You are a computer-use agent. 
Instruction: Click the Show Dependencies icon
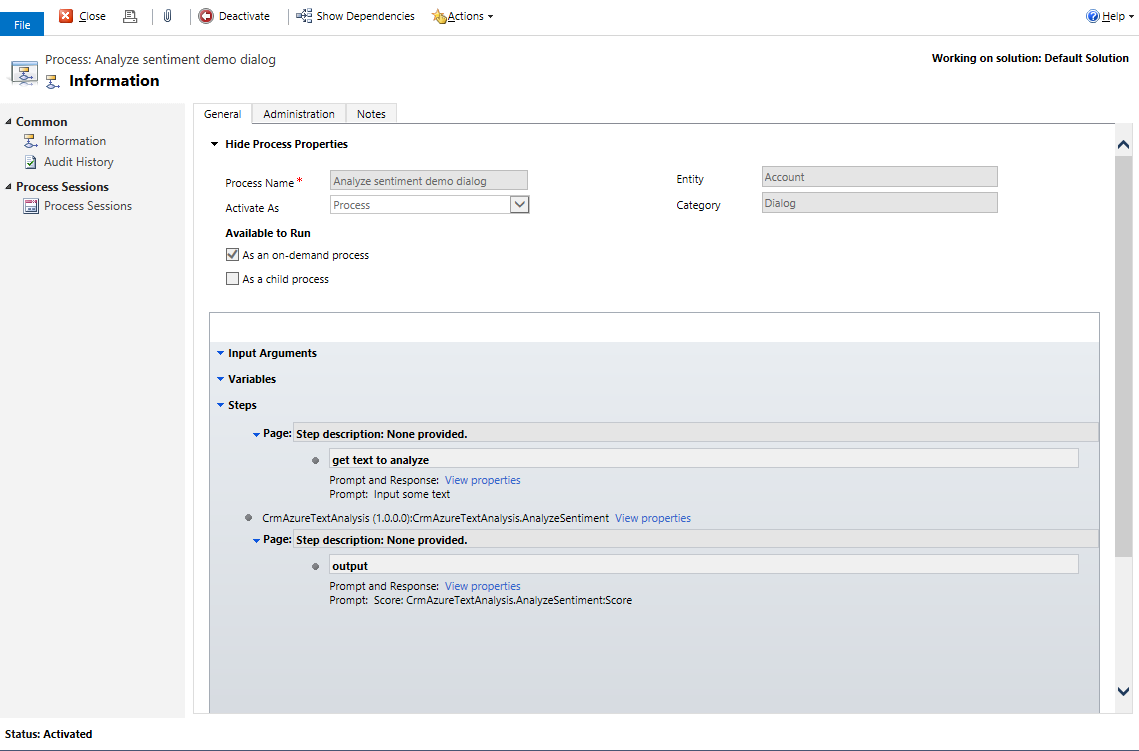[304, 16]
